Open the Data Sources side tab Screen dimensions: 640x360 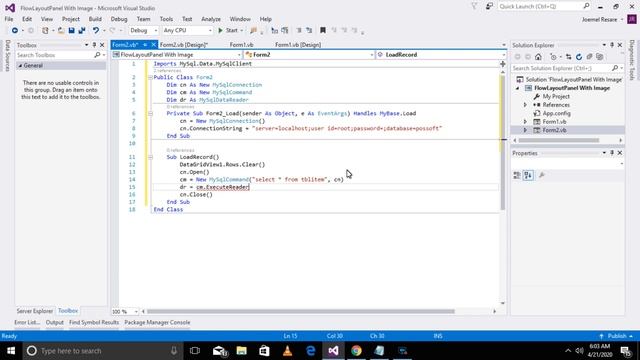coord(7,56)
